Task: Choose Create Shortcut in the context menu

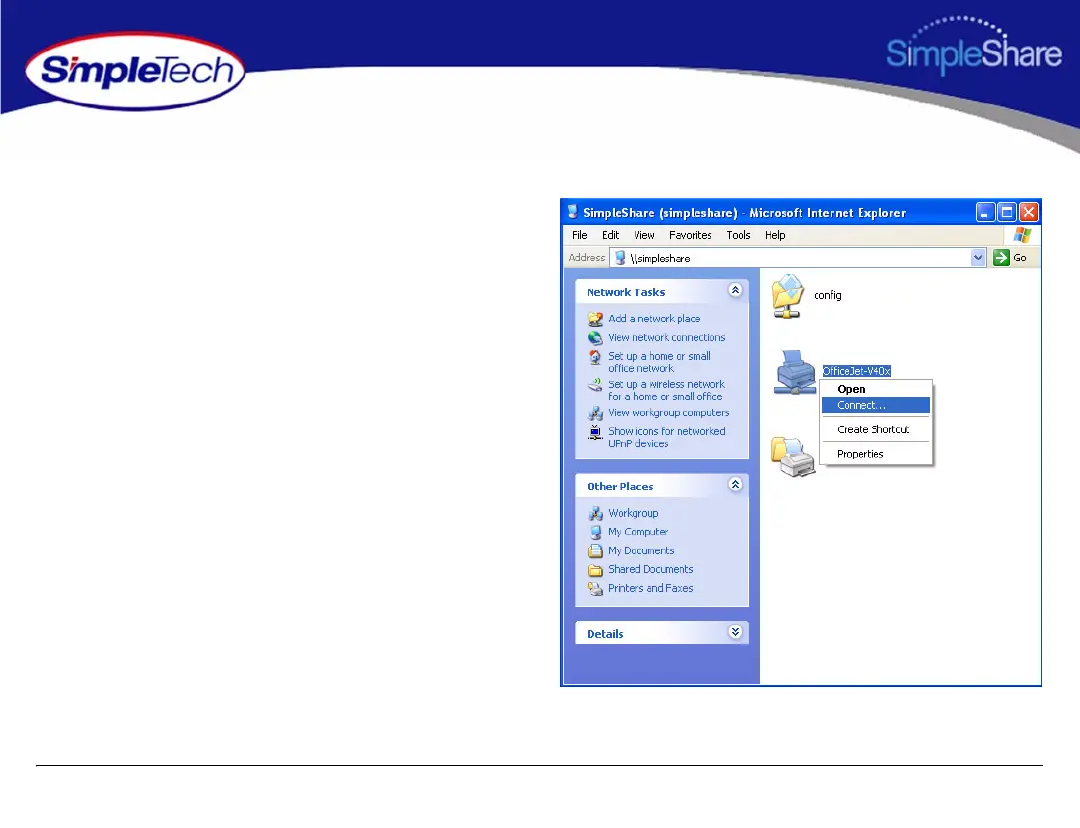Action: [x=875, y=429]
